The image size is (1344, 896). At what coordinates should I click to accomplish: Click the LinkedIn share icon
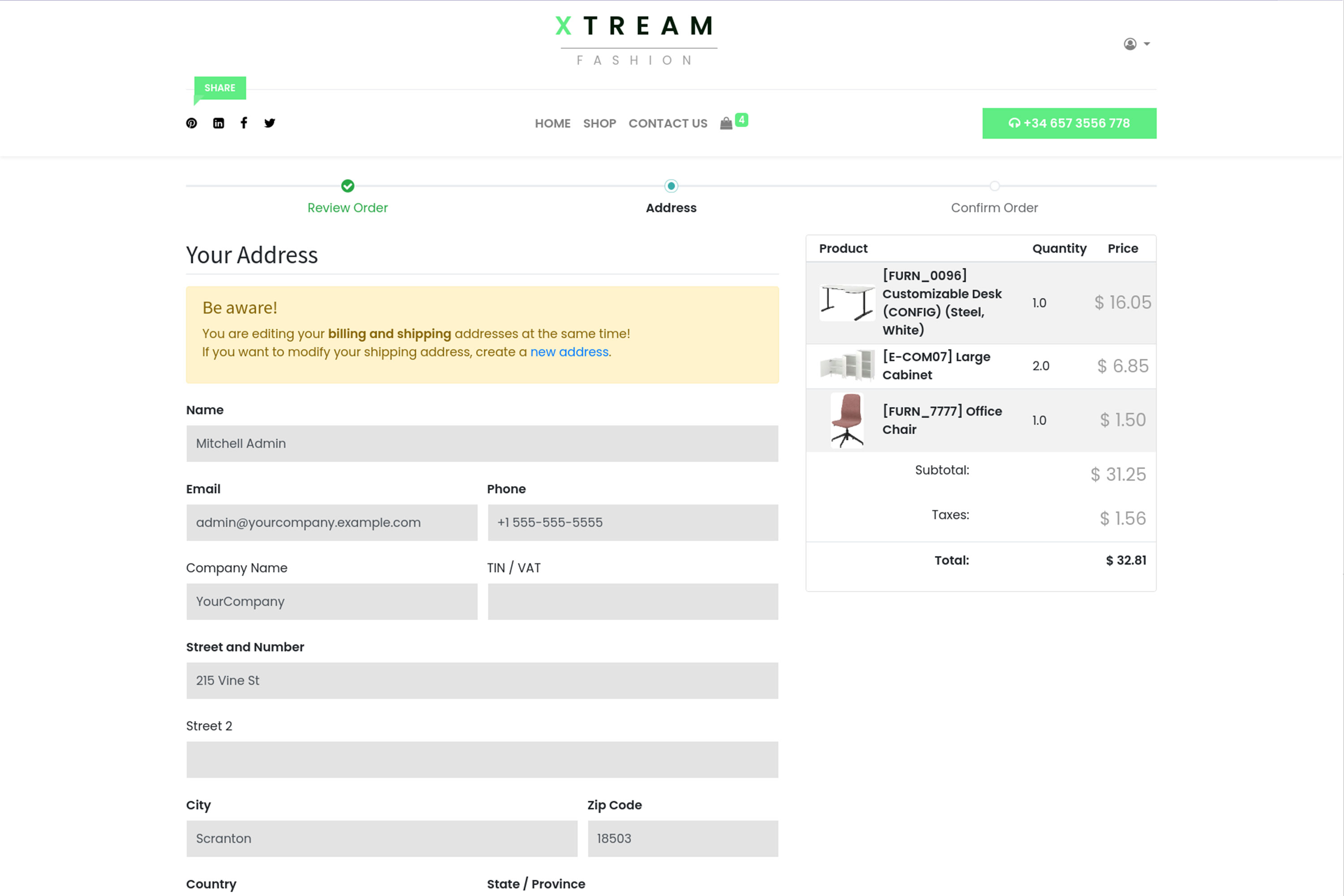tap(218, 124)
